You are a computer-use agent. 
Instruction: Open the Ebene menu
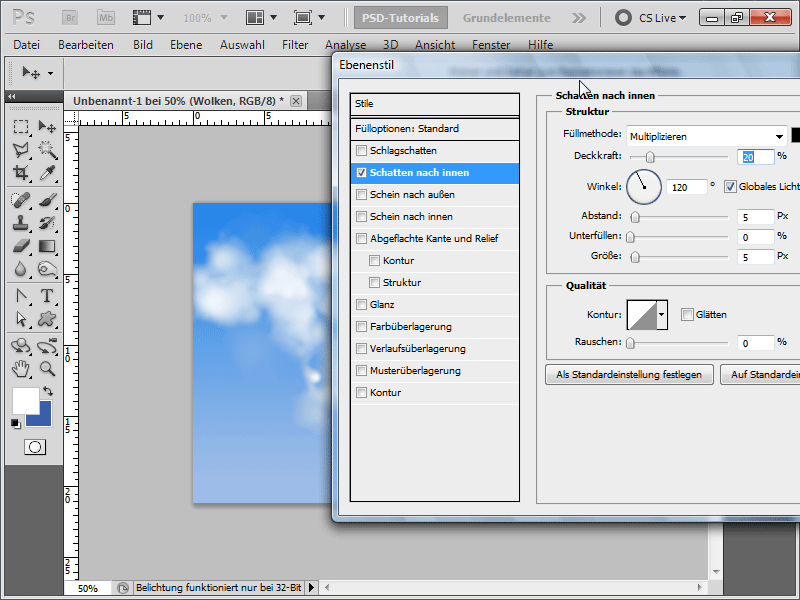click(x=186, y=45)
